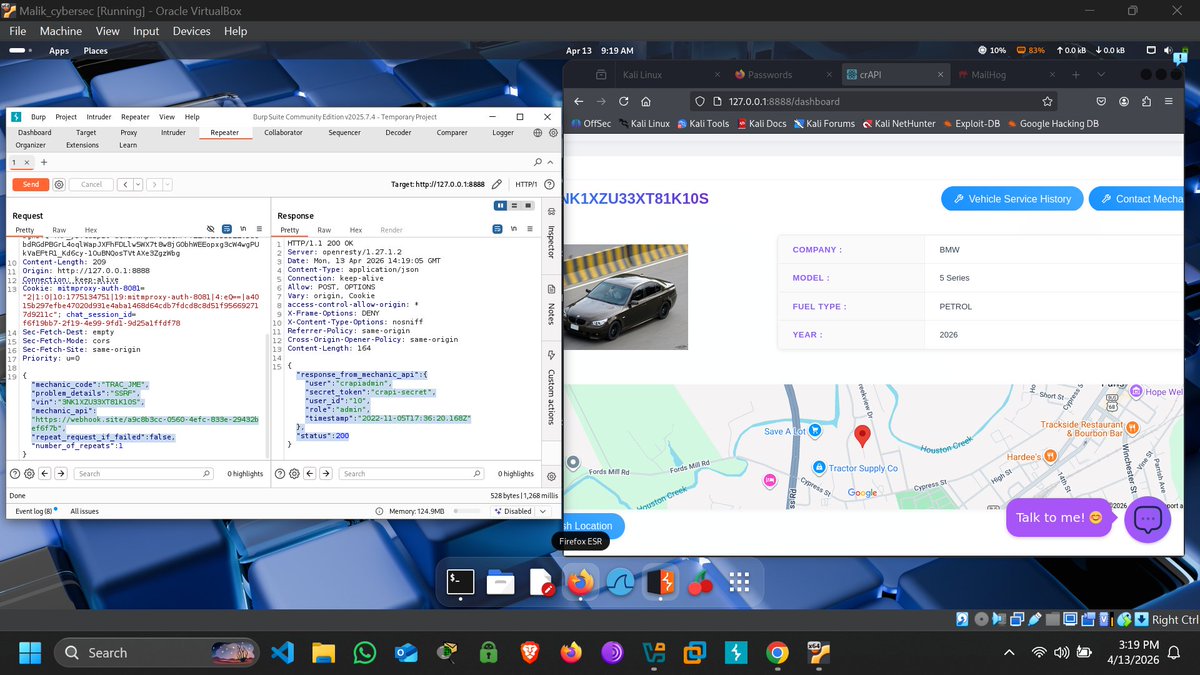1200x675 pixels.
Task: Click the Request search input field
Action: point(143,473)
